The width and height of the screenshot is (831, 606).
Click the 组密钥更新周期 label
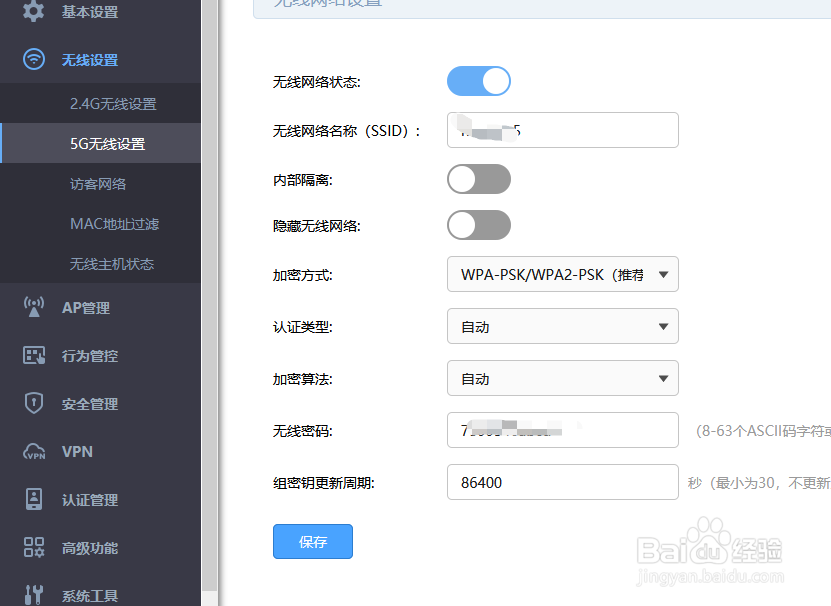pyautogui.click(x=323, y=483)
